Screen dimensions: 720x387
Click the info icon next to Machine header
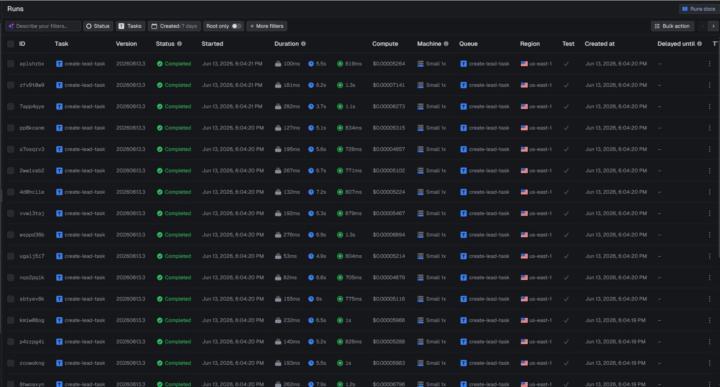tap(446, 44)
